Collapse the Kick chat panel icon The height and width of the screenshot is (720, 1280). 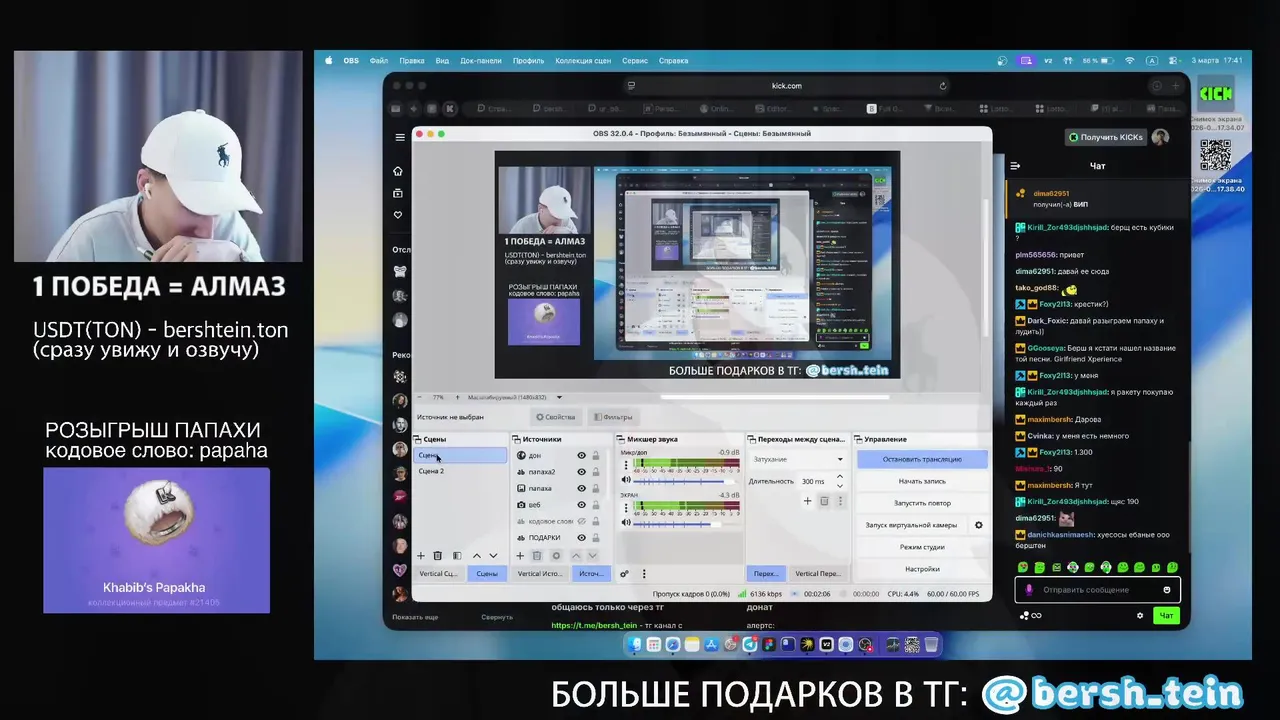[1015, 166]
